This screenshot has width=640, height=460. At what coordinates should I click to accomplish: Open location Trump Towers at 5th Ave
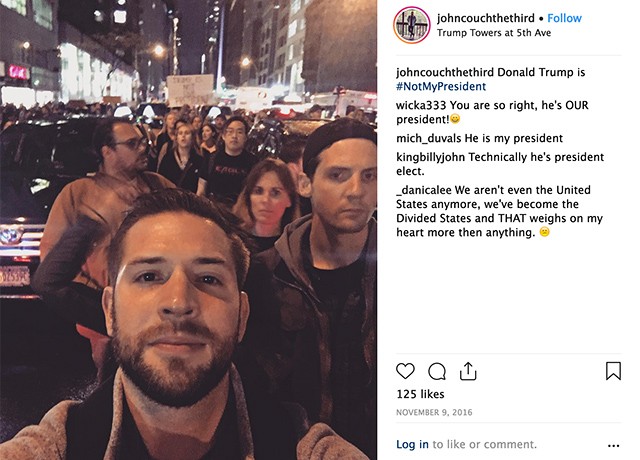click(x=494, y=33)
